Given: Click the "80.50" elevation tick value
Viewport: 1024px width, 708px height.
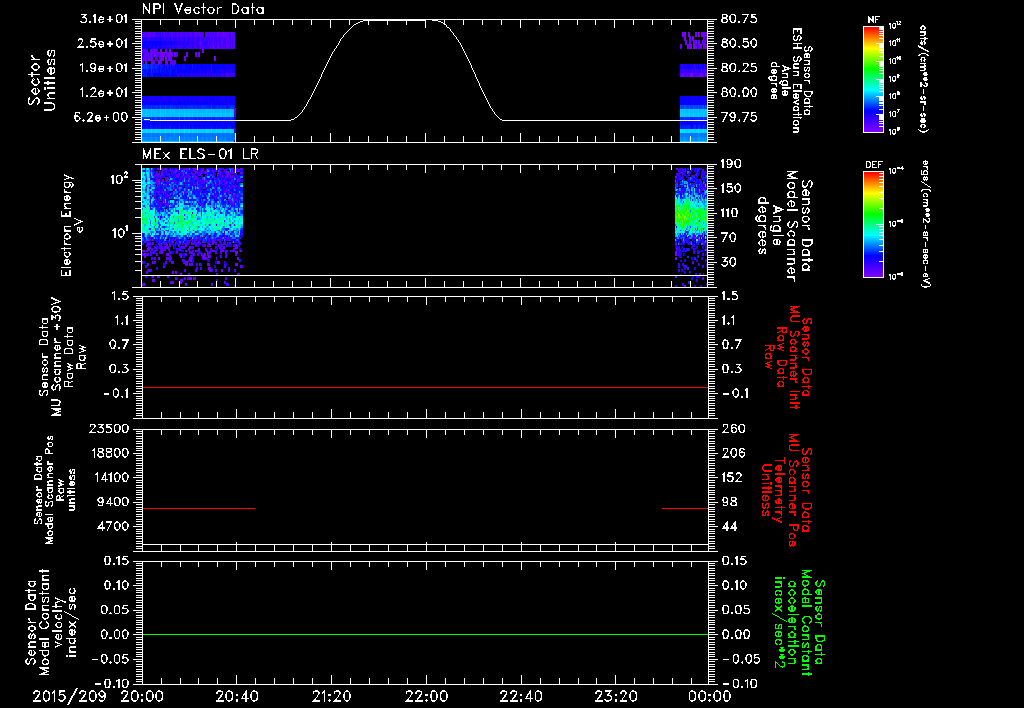Looking at the screenshot, I should [x=739, y=43].
